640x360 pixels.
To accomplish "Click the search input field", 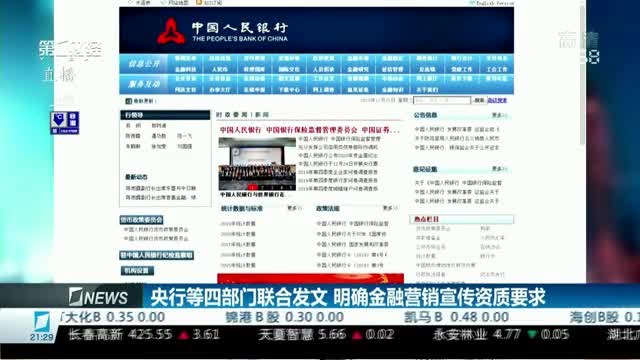I will tap(442, 100).
